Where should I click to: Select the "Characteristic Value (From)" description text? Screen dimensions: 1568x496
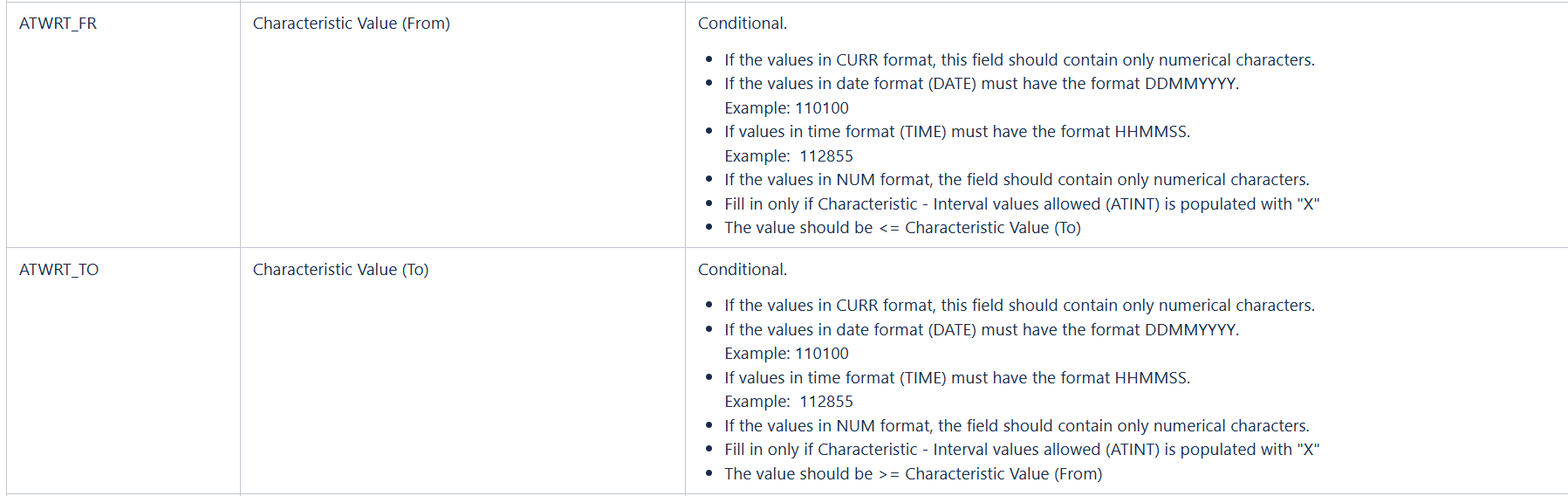pyautogui.click(x=351, y=24)
